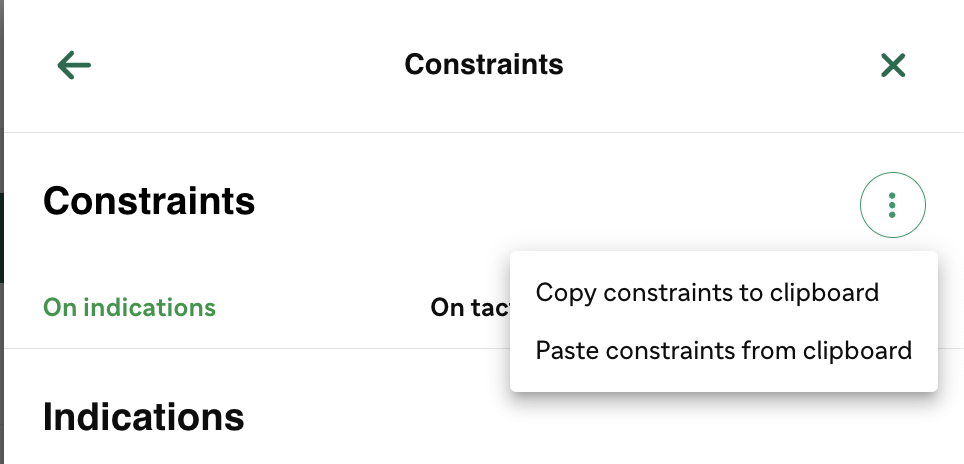Open the three-dot options menu
Screen dimensions: 964x464
point(892,205)
